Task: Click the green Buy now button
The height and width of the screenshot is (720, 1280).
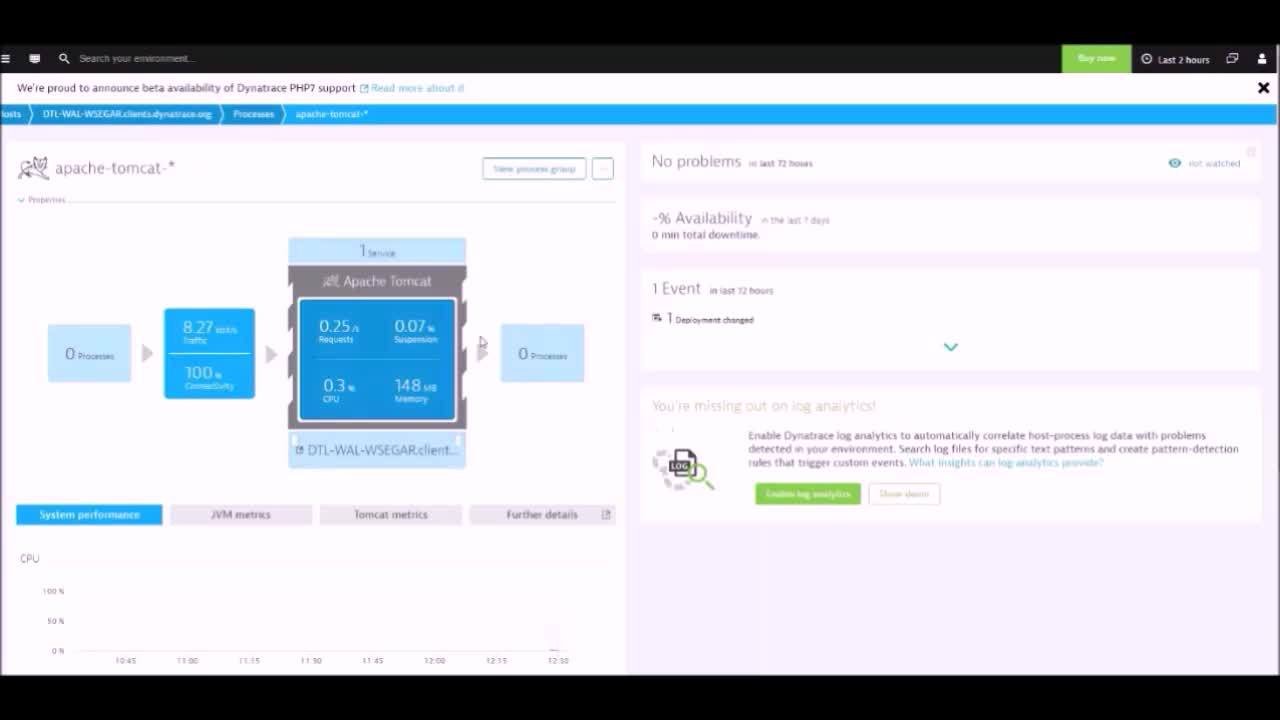Action: (1096, 59)
